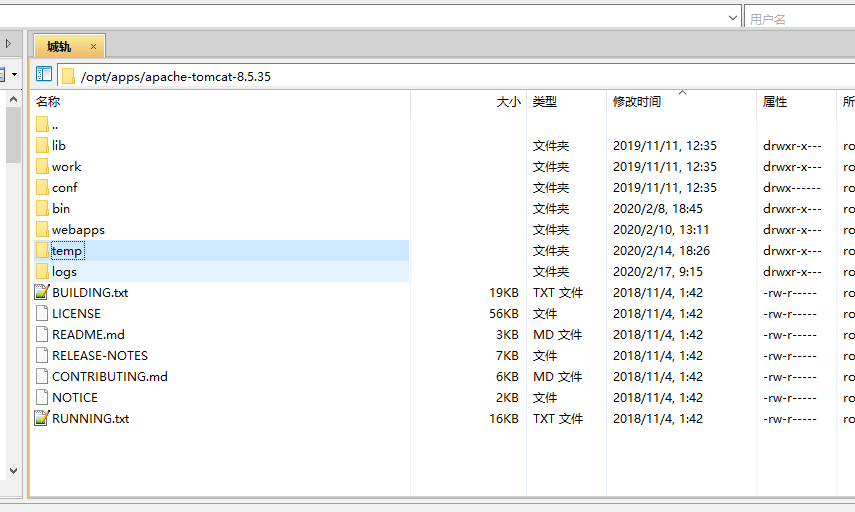Click the README.md file icon

coord(42,334)
